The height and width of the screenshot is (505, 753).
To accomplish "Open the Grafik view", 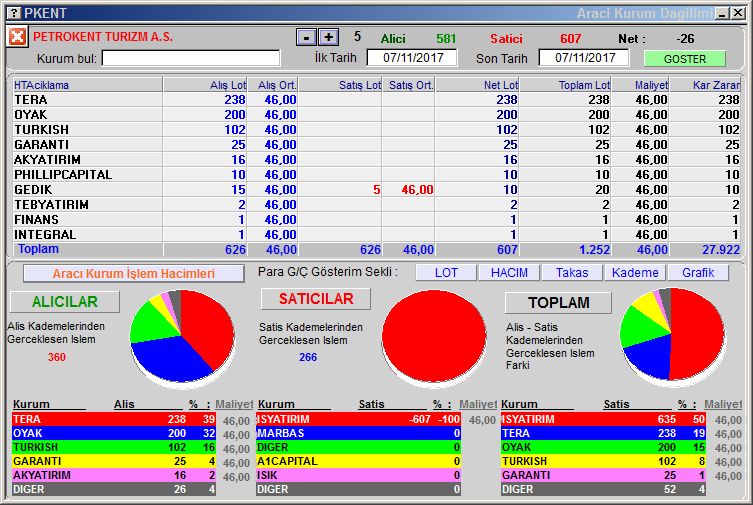I will (x=698, y=273).
